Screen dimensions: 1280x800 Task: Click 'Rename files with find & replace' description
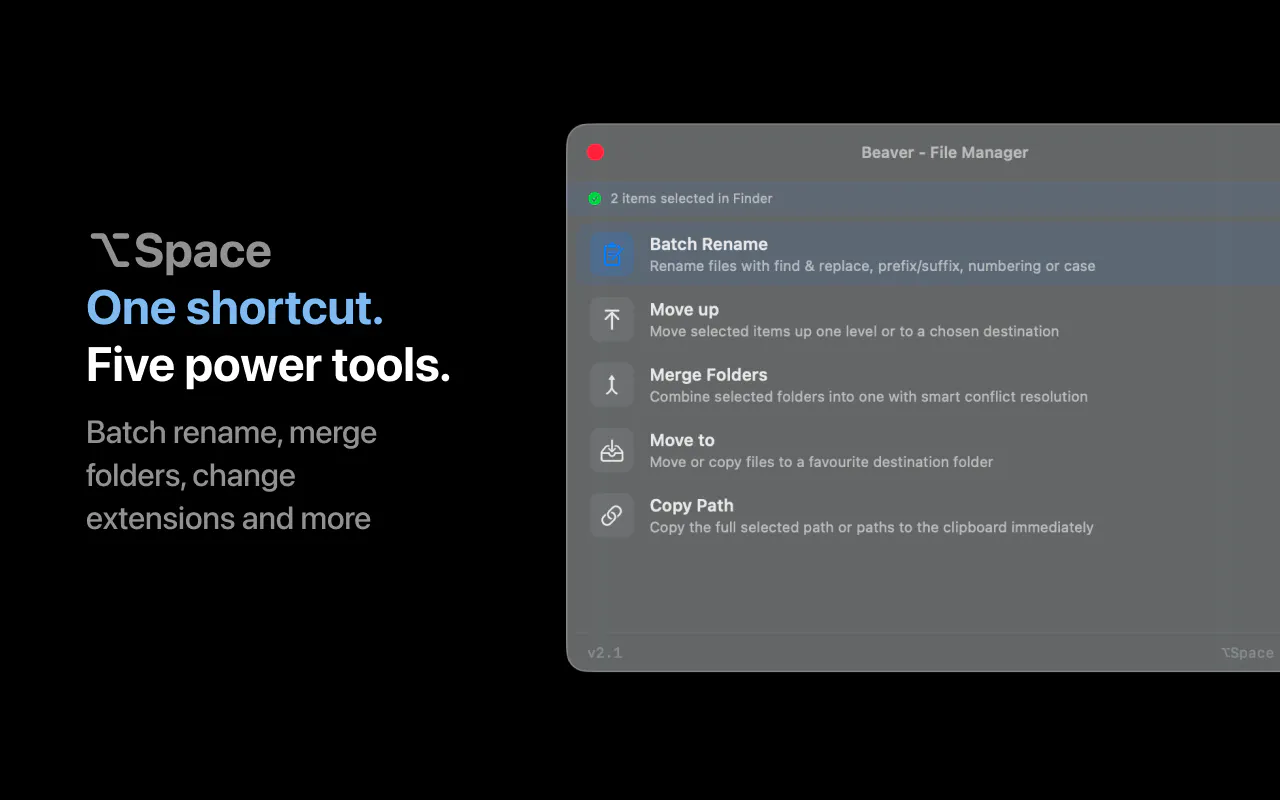pyautogui.click(x=872, y=266)
